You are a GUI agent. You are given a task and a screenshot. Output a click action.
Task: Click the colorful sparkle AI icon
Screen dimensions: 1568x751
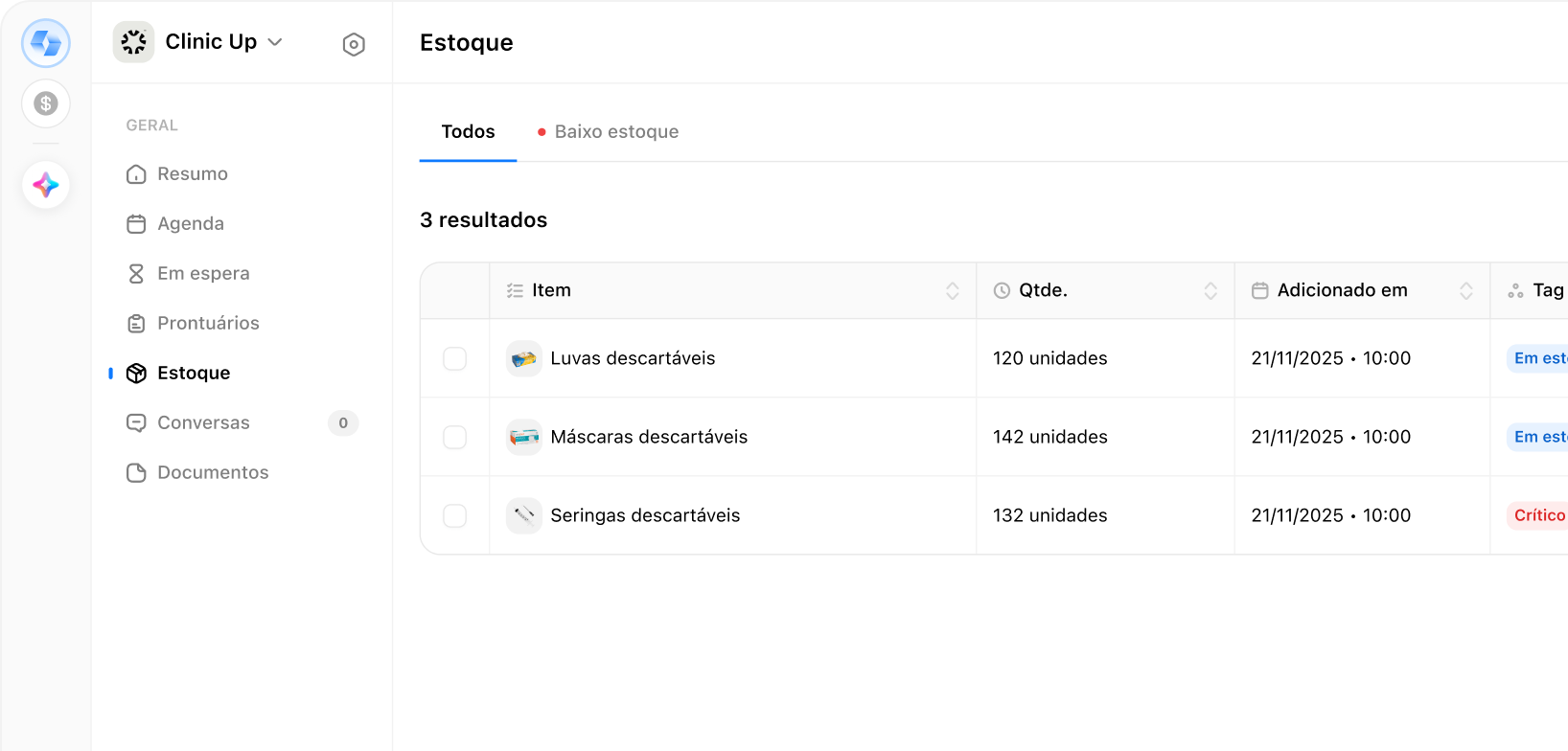point(46,185)
